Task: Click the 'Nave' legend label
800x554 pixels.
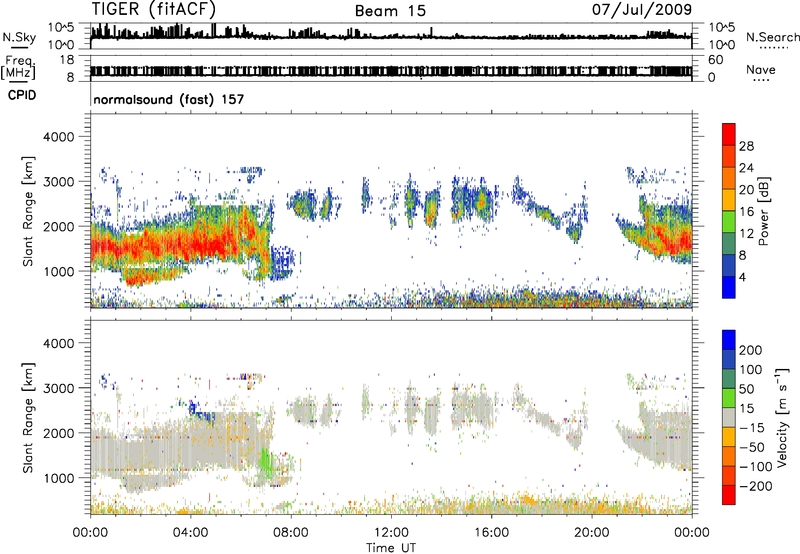Action: point(761,70)
